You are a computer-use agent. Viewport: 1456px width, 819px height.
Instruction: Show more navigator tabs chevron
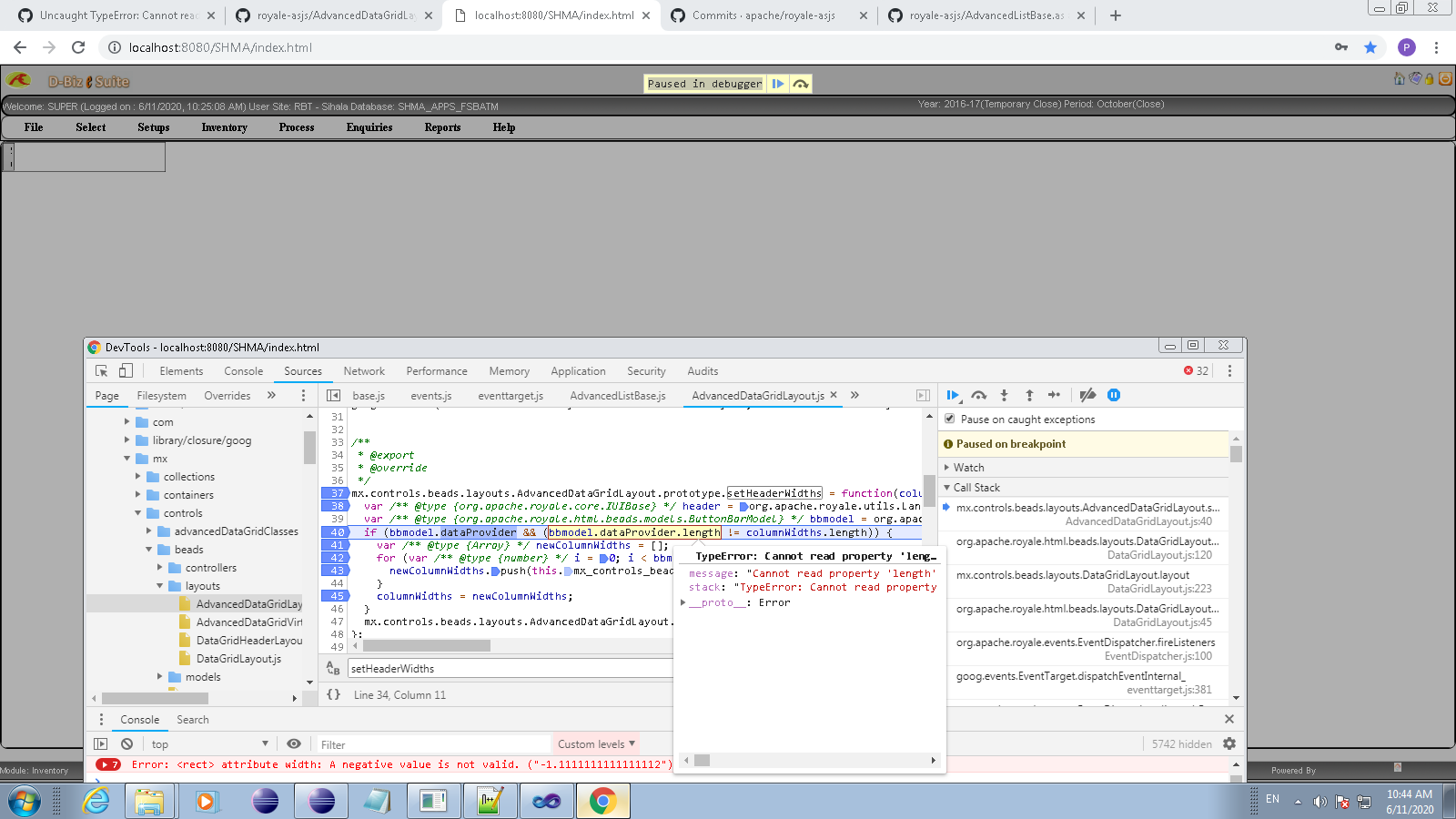coord(271,396)
